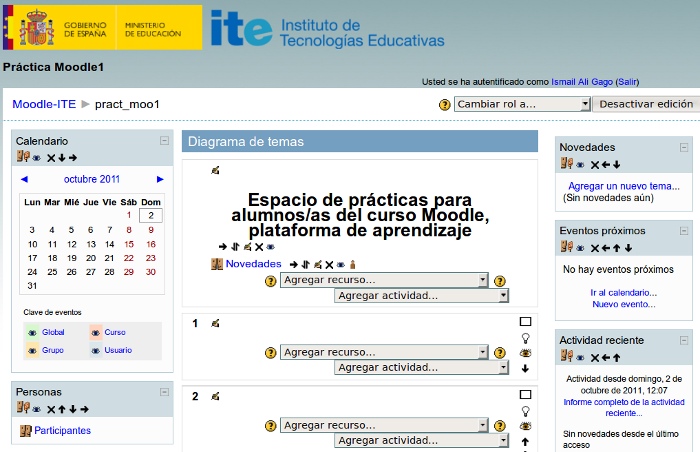700x452 pixels.
Task: Move topic 1 down with the arrow icon
Action: 525,369
